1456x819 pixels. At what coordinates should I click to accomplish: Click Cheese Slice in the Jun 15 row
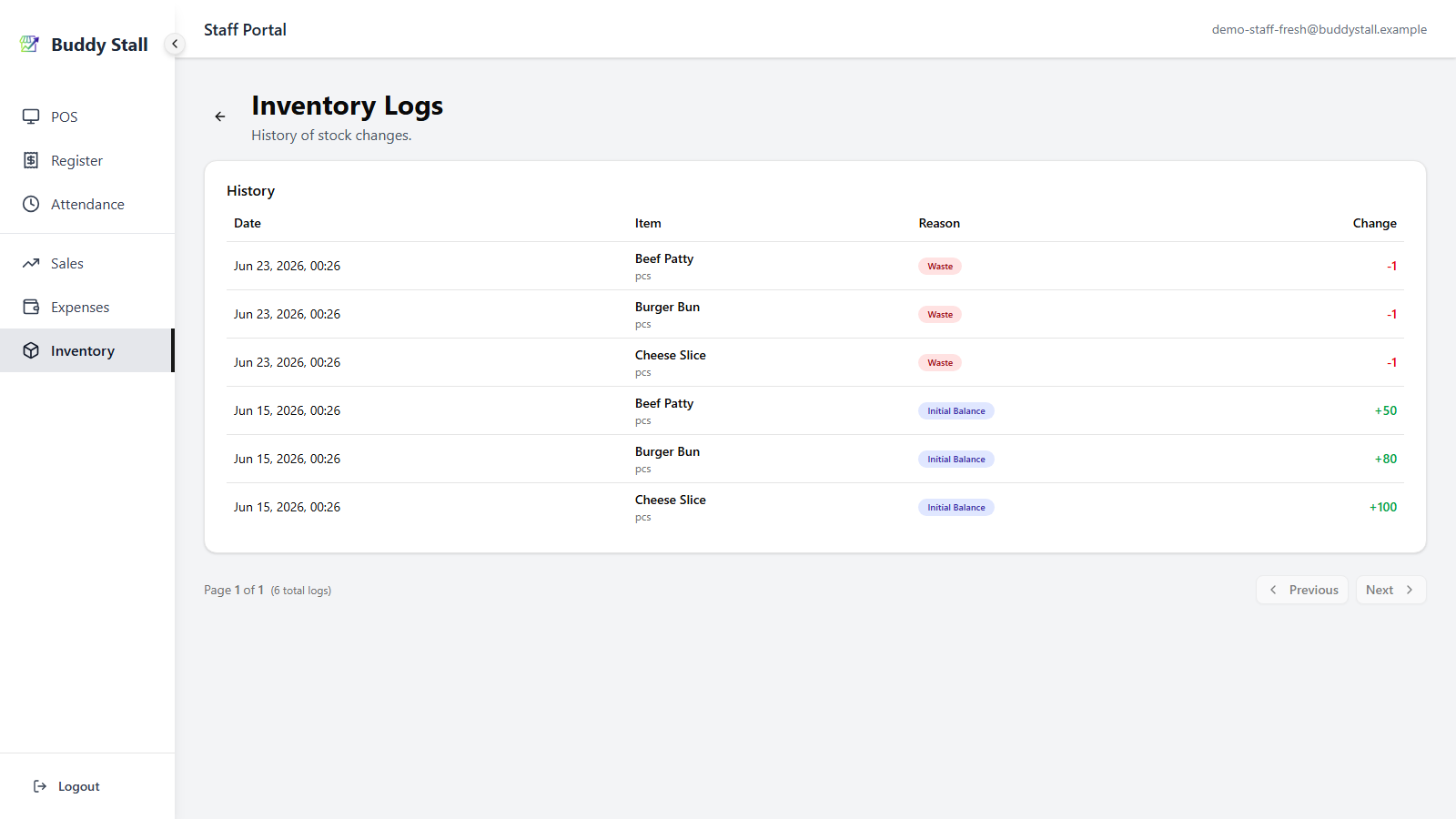coord(671,500)
